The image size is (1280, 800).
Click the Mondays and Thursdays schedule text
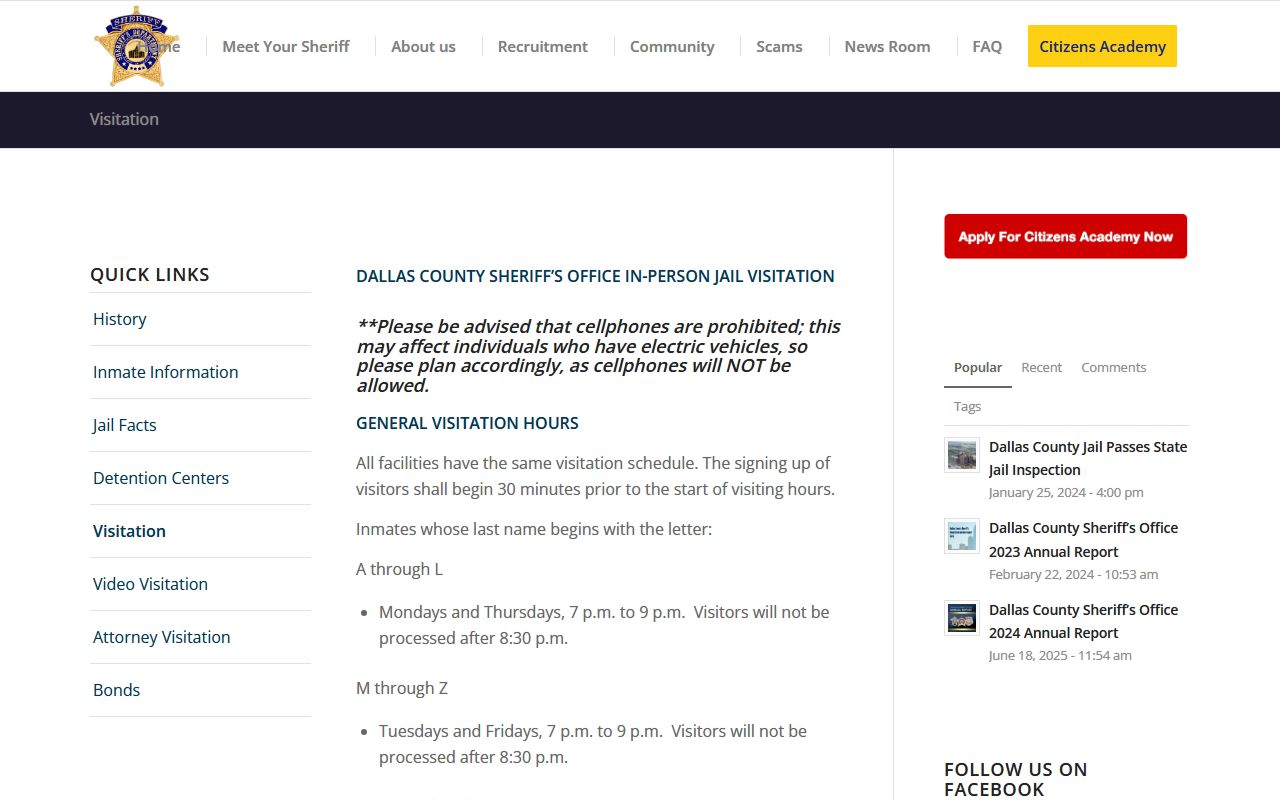[604, 625]
